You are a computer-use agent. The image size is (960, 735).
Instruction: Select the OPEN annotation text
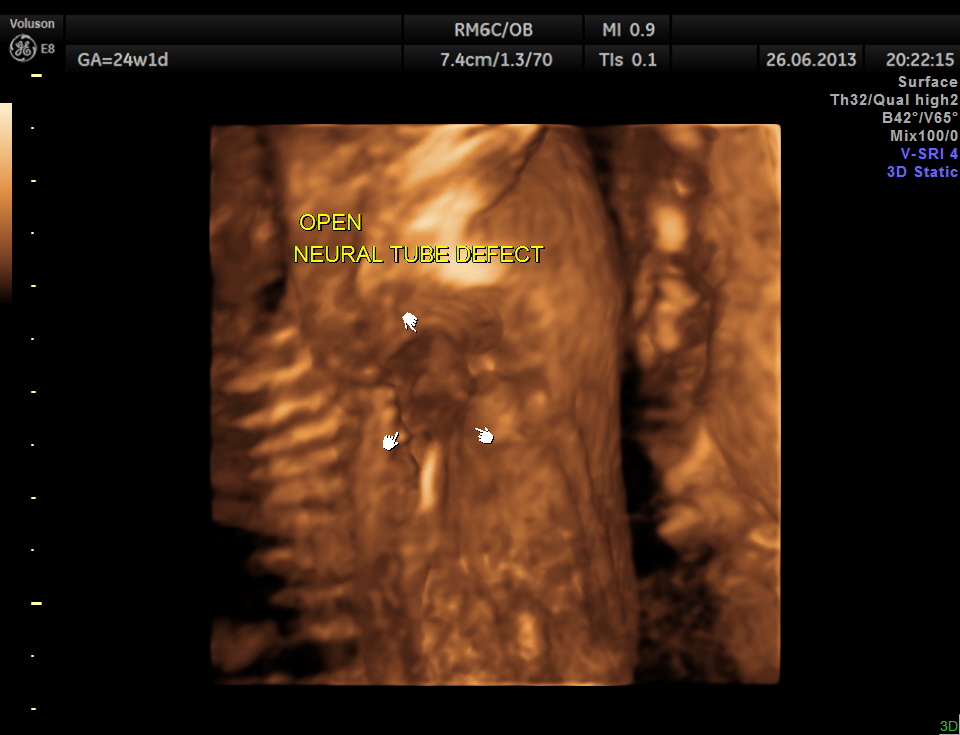331,222
